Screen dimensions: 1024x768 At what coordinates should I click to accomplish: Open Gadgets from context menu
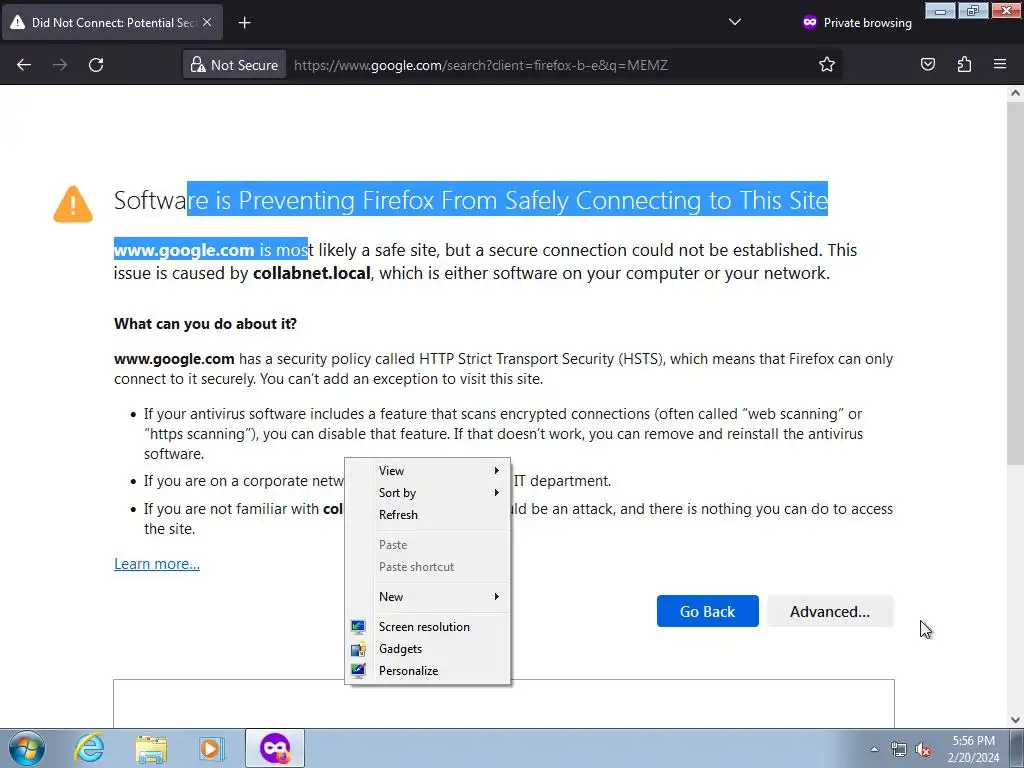(x=427, y=649)
